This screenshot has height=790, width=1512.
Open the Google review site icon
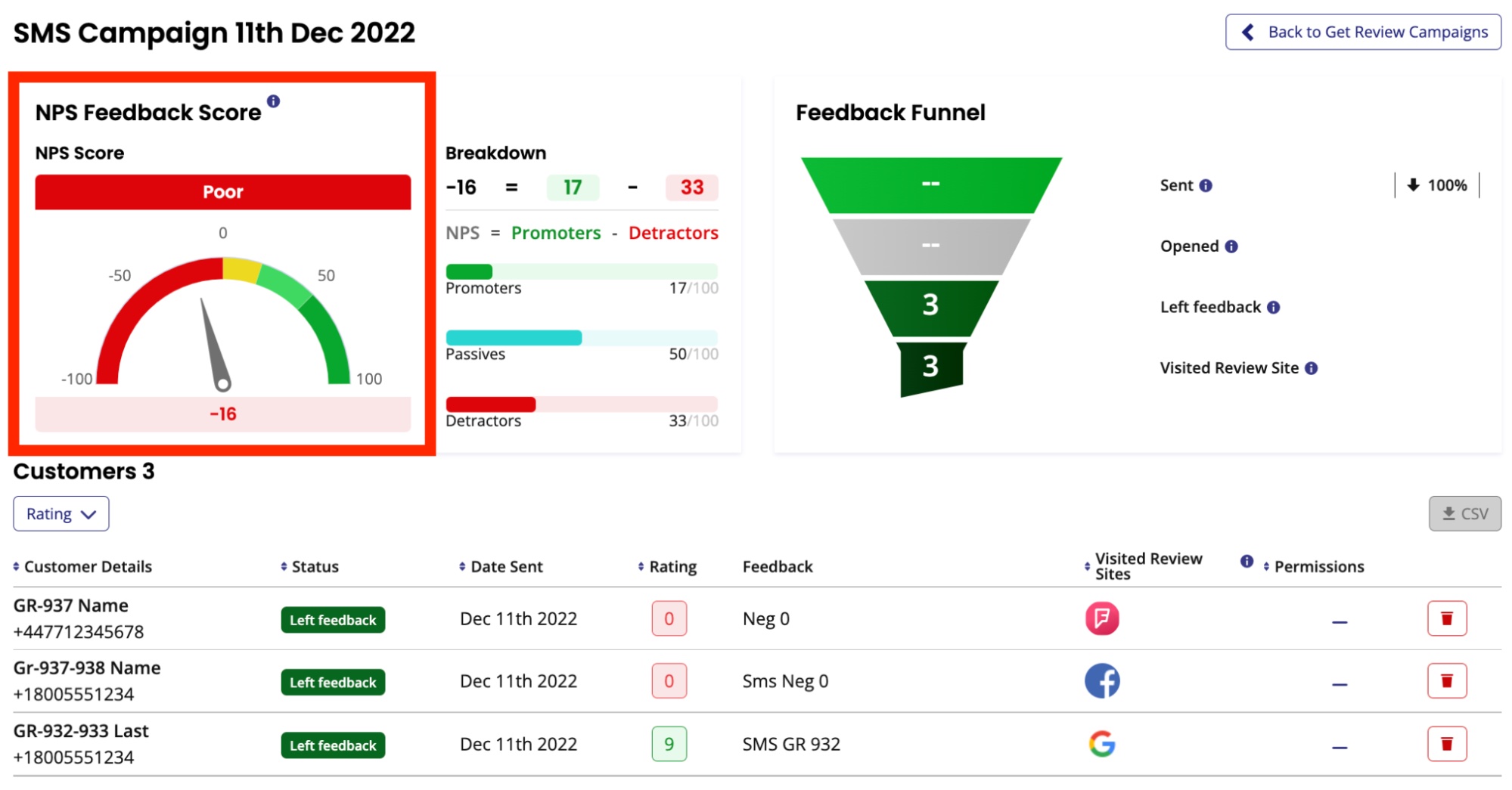point(1102,744)
